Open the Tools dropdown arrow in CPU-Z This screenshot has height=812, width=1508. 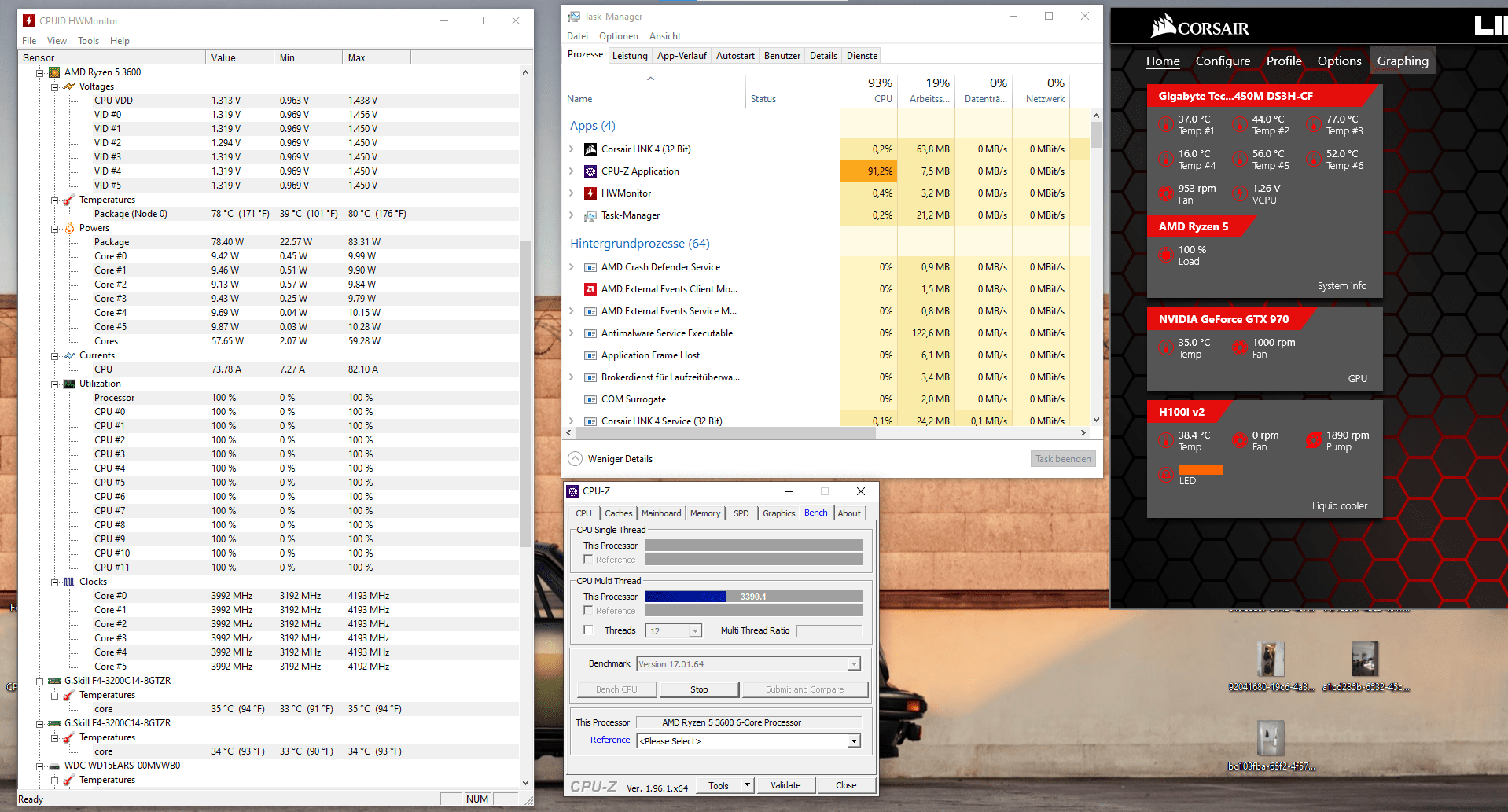(x=747, y=785)
